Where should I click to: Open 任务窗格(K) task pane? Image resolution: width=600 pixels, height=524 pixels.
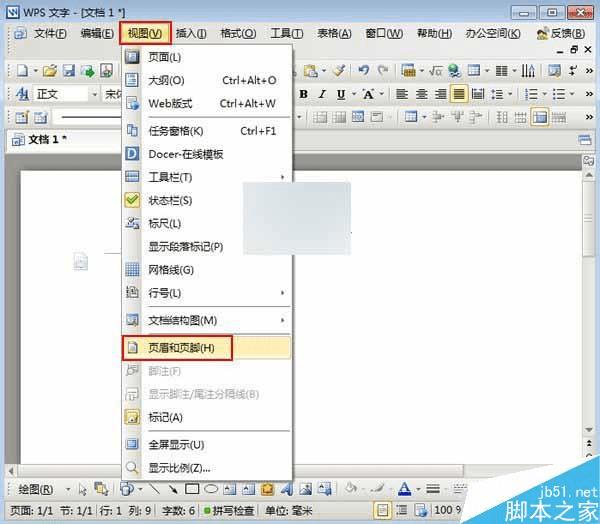tap(208, 131)
